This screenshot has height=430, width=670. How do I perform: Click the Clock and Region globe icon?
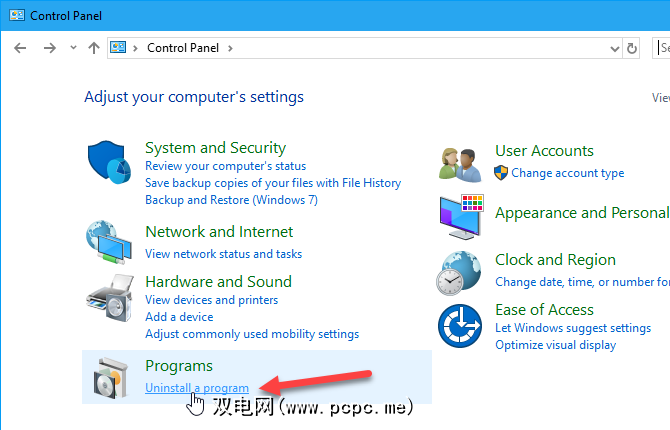[x=461, y=271]
